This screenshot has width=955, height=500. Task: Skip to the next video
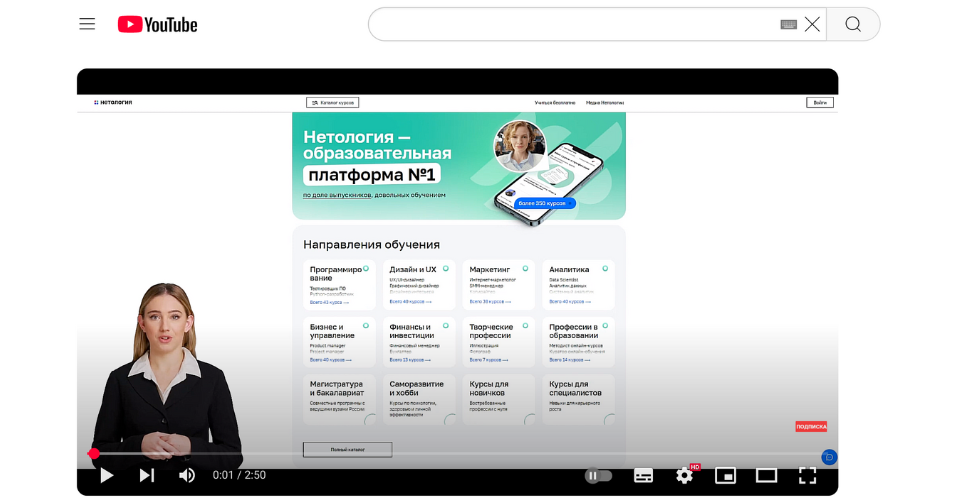pos(147,475)
